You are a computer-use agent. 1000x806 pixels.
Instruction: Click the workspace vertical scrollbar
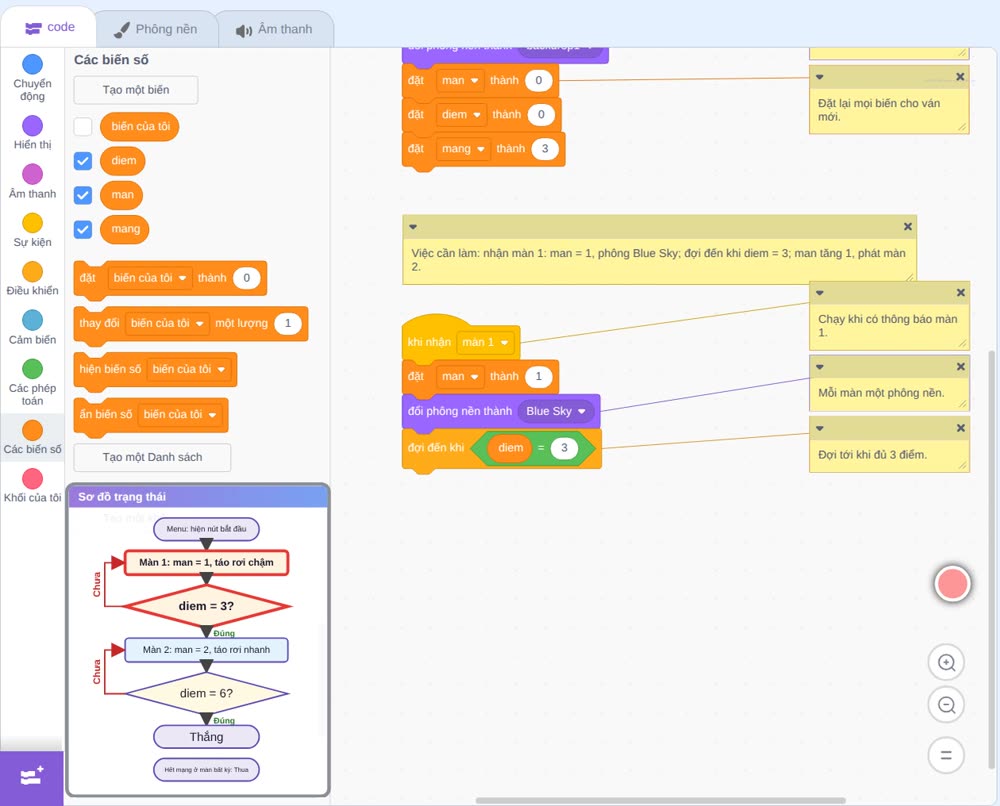992,559
